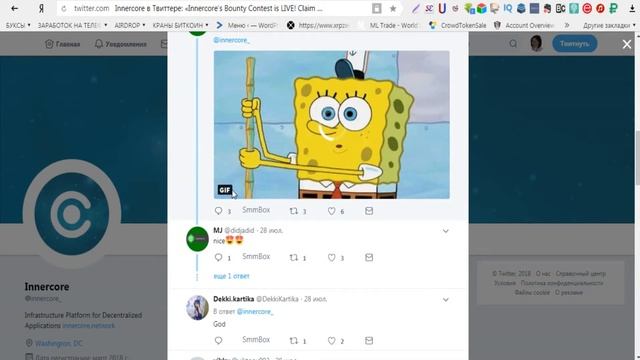Open the CrowdTokenSale bookmark
Viewport: 640px width, 360px height.
(458, 25)
